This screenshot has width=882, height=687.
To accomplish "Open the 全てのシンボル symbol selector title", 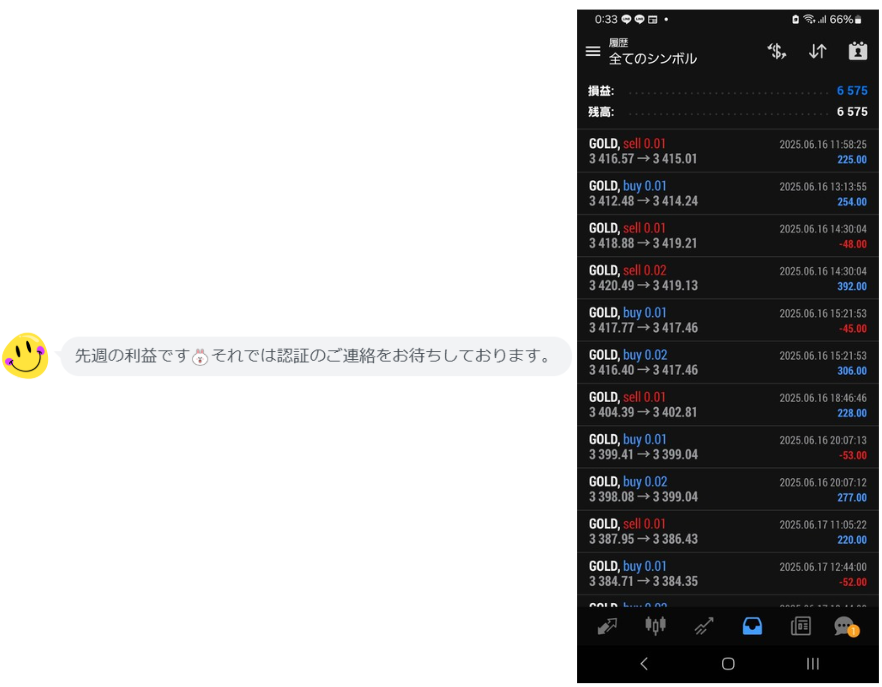I will pyautogui.click(x=652, y=59).
